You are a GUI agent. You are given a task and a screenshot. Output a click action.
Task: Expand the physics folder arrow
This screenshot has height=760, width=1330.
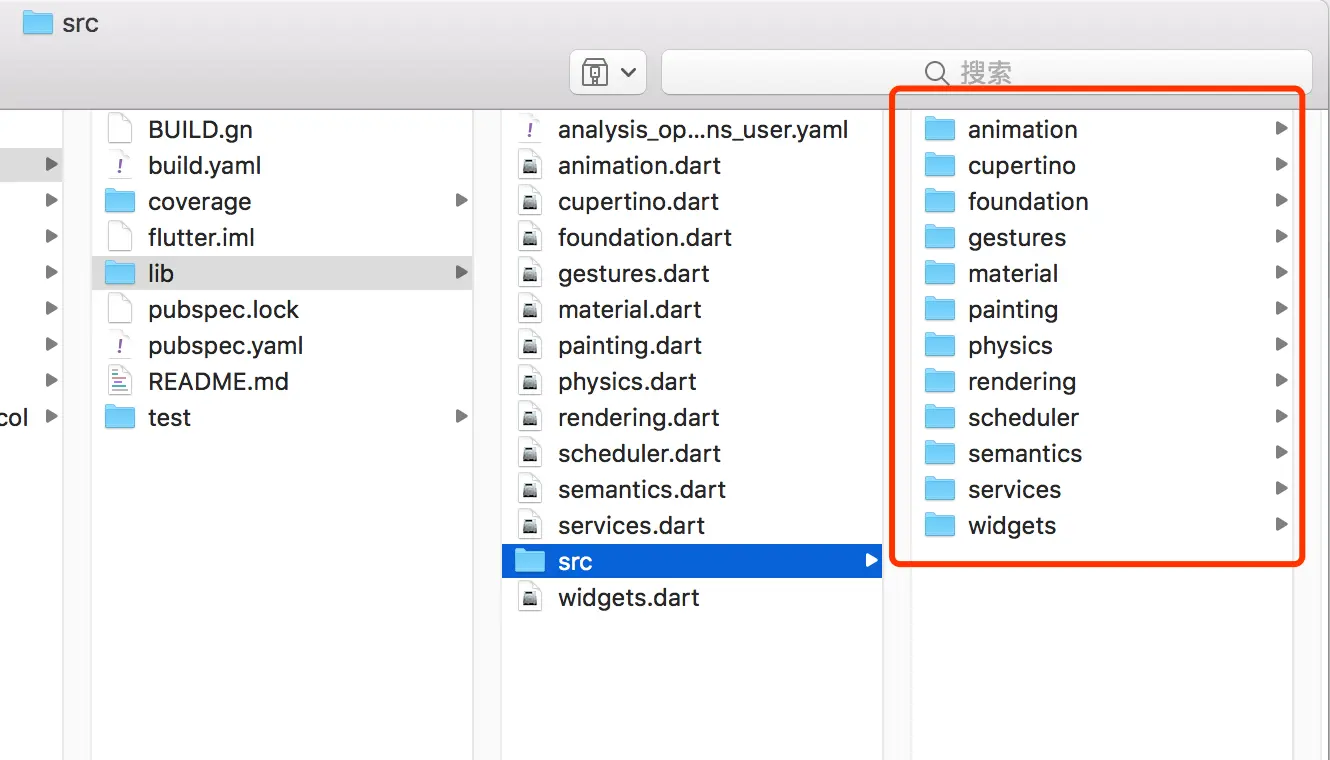tap(1281, 344)
